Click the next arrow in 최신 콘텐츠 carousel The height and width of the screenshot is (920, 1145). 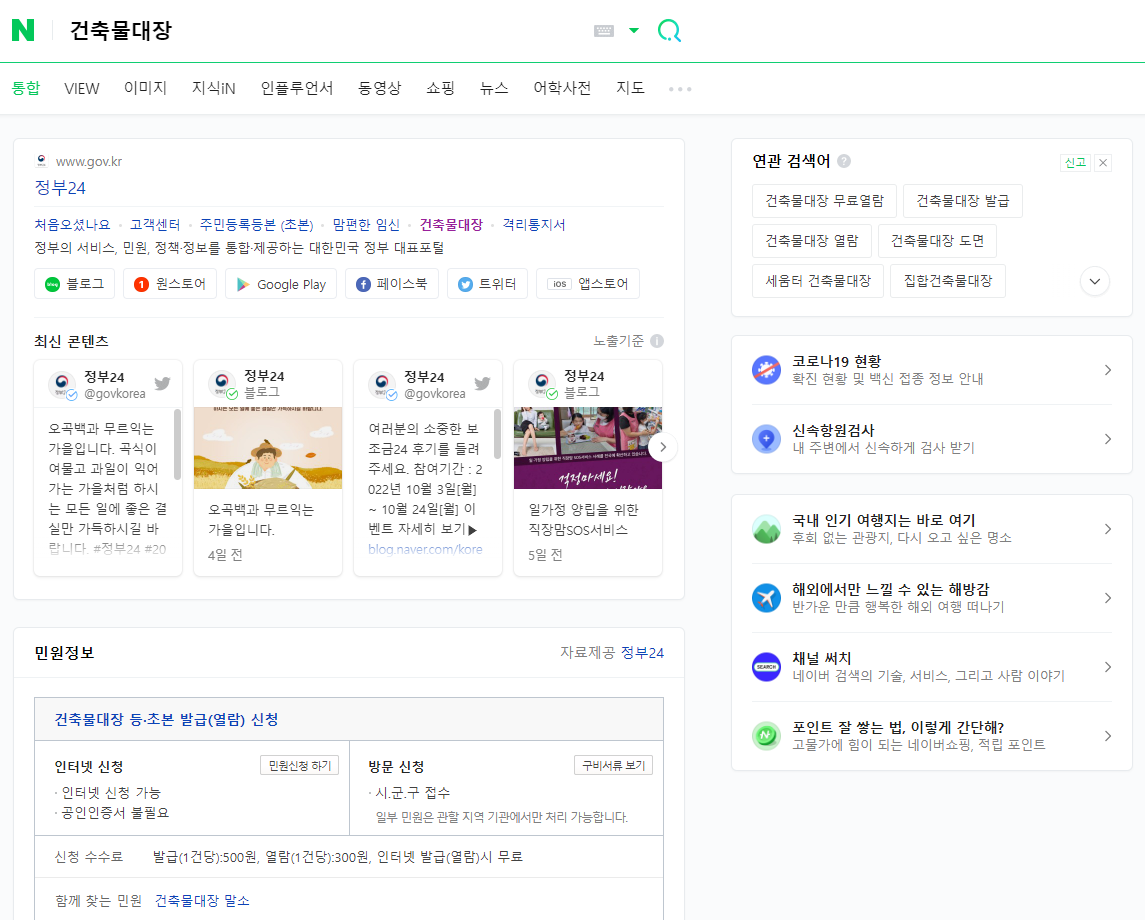pos(663,447)
